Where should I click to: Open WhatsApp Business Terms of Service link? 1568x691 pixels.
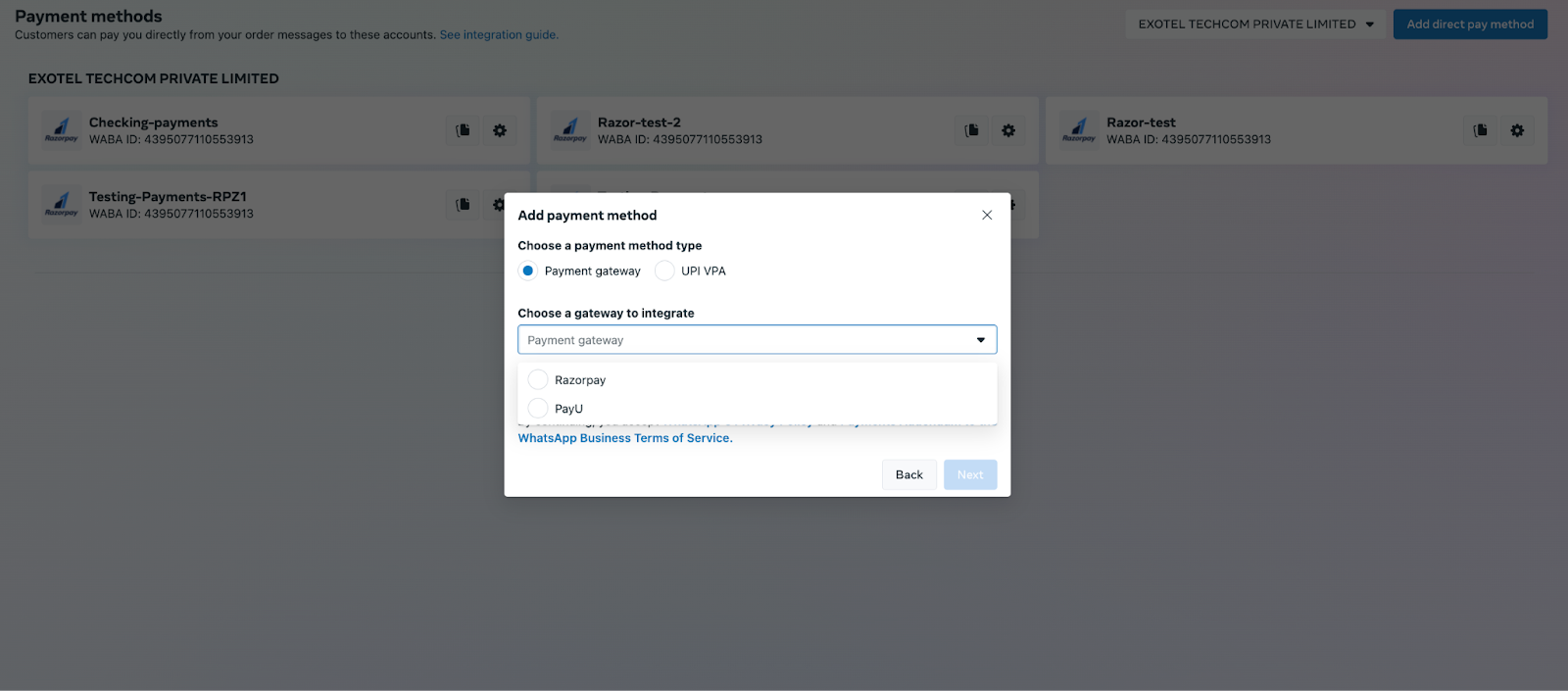[625, 438]
